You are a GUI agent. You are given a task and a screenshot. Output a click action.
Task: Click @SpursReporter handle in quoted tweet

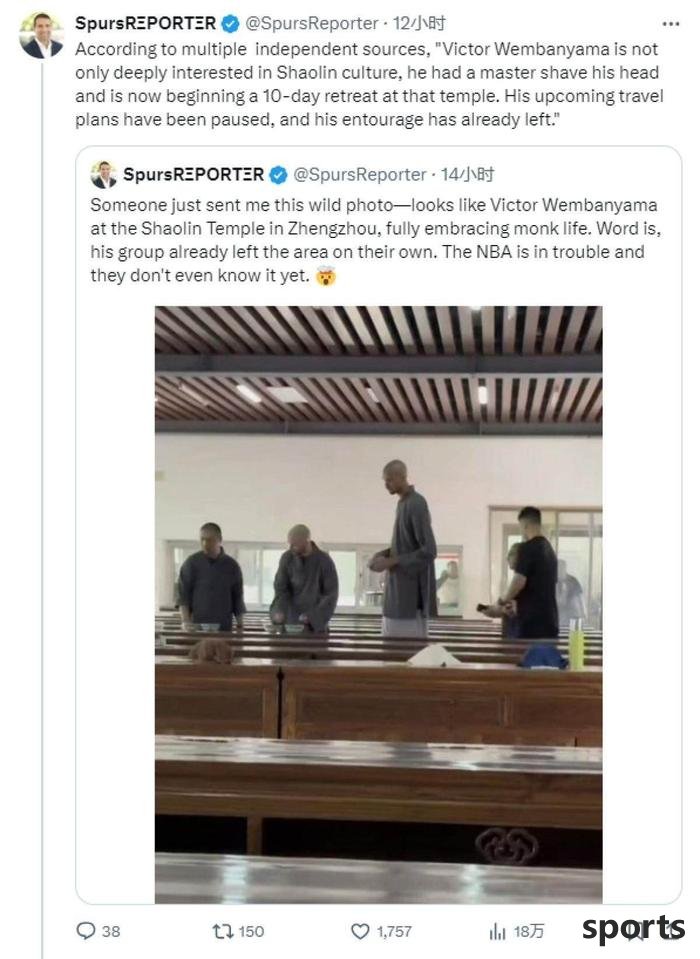[359, 174]
